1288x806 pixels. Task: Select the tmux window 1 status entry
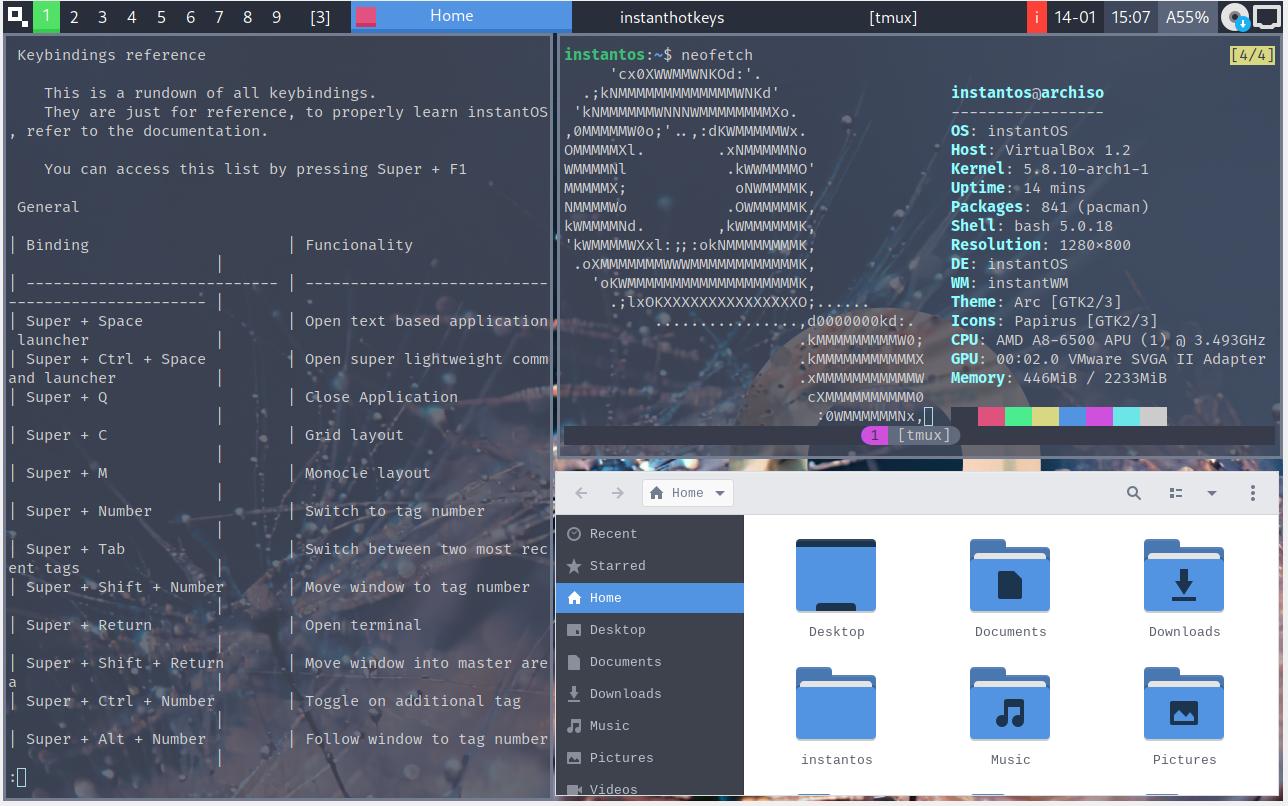point(910,435)
